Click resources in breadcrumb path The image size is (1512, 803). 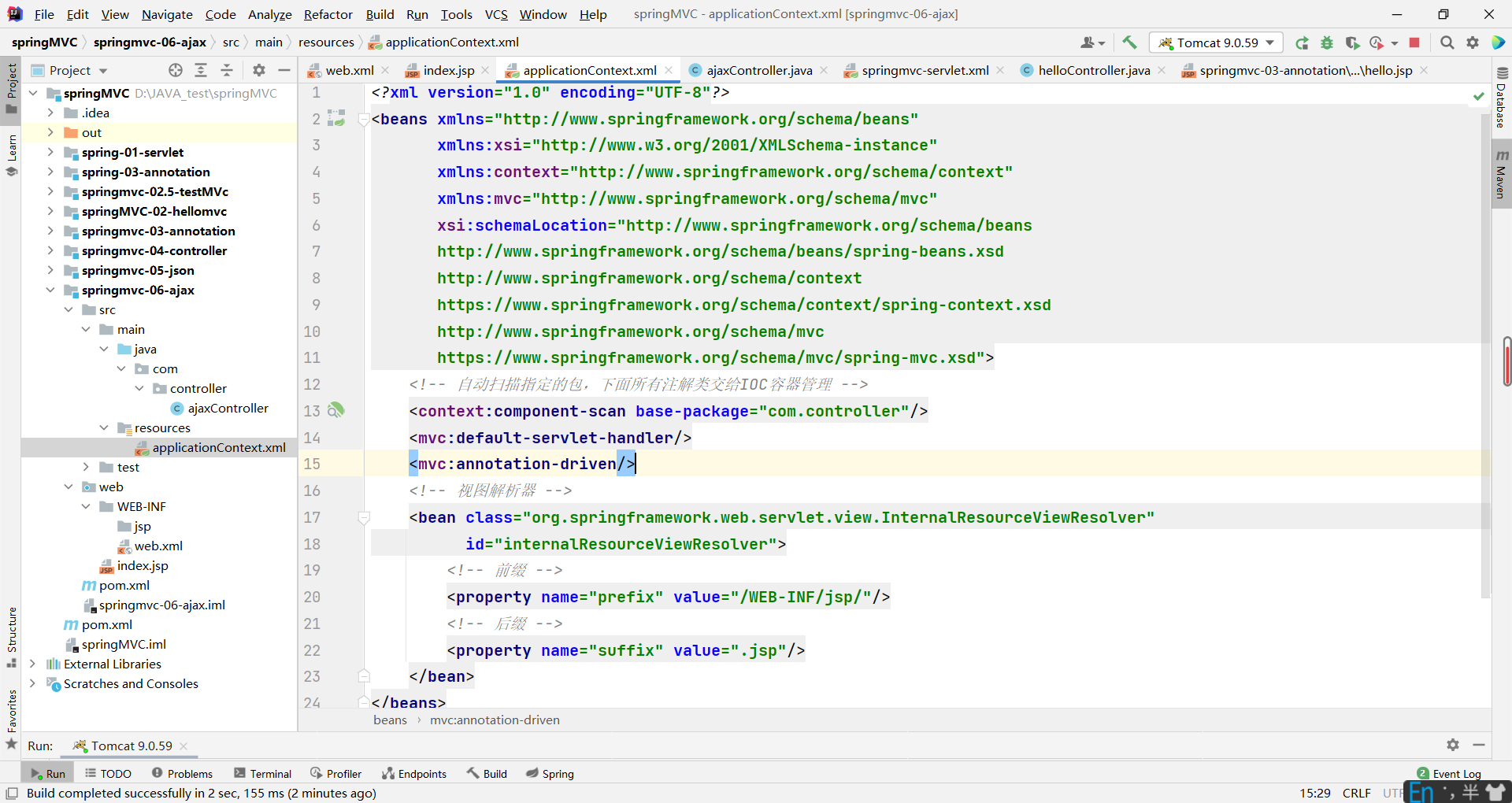326,43
